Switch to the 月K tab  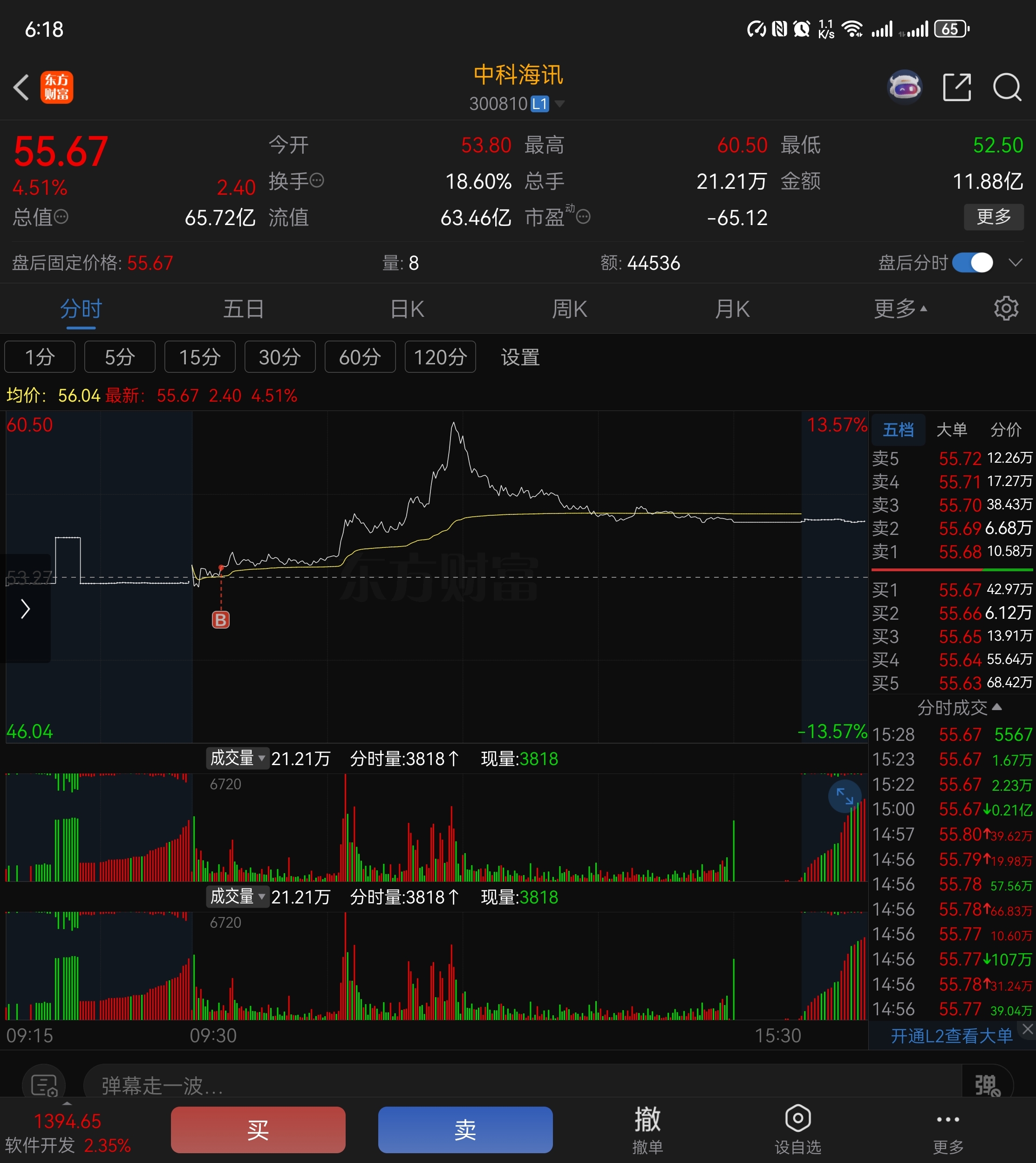point(732,309)
